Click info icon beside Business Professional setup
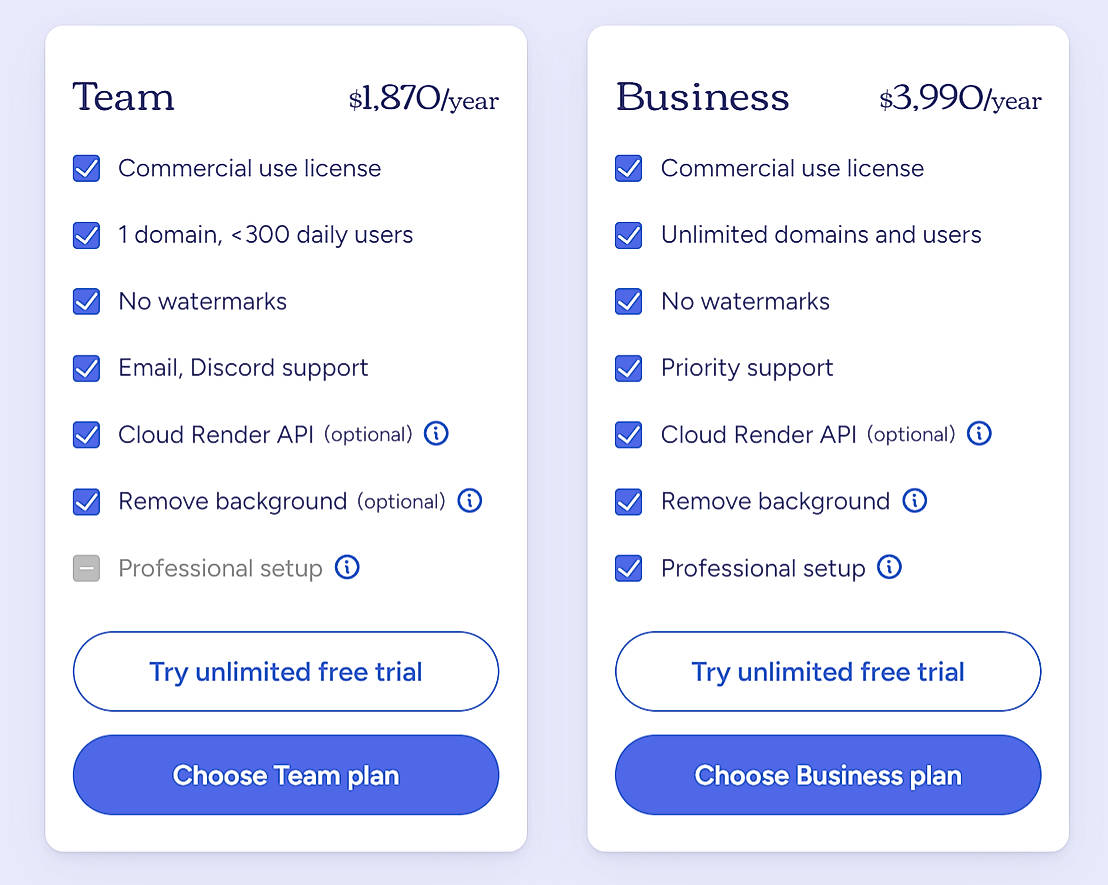The height and width of the screenshot is (885, 1108). click(x=889, y=568)
